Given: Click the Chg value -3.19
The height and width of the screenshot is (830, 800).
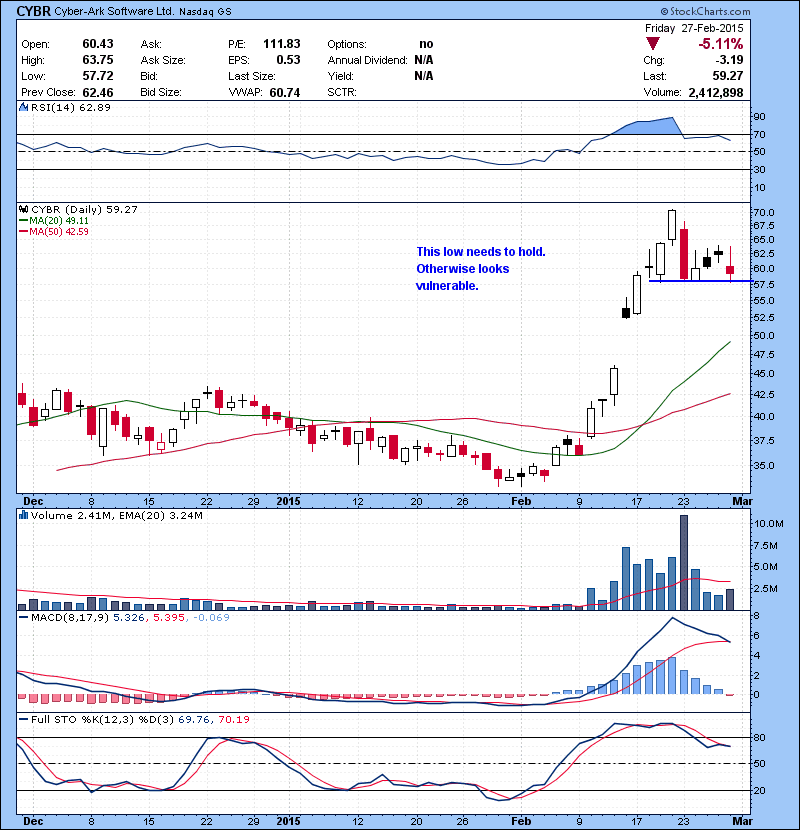Looking at the screenshot, I should click(x=730, y=60).
